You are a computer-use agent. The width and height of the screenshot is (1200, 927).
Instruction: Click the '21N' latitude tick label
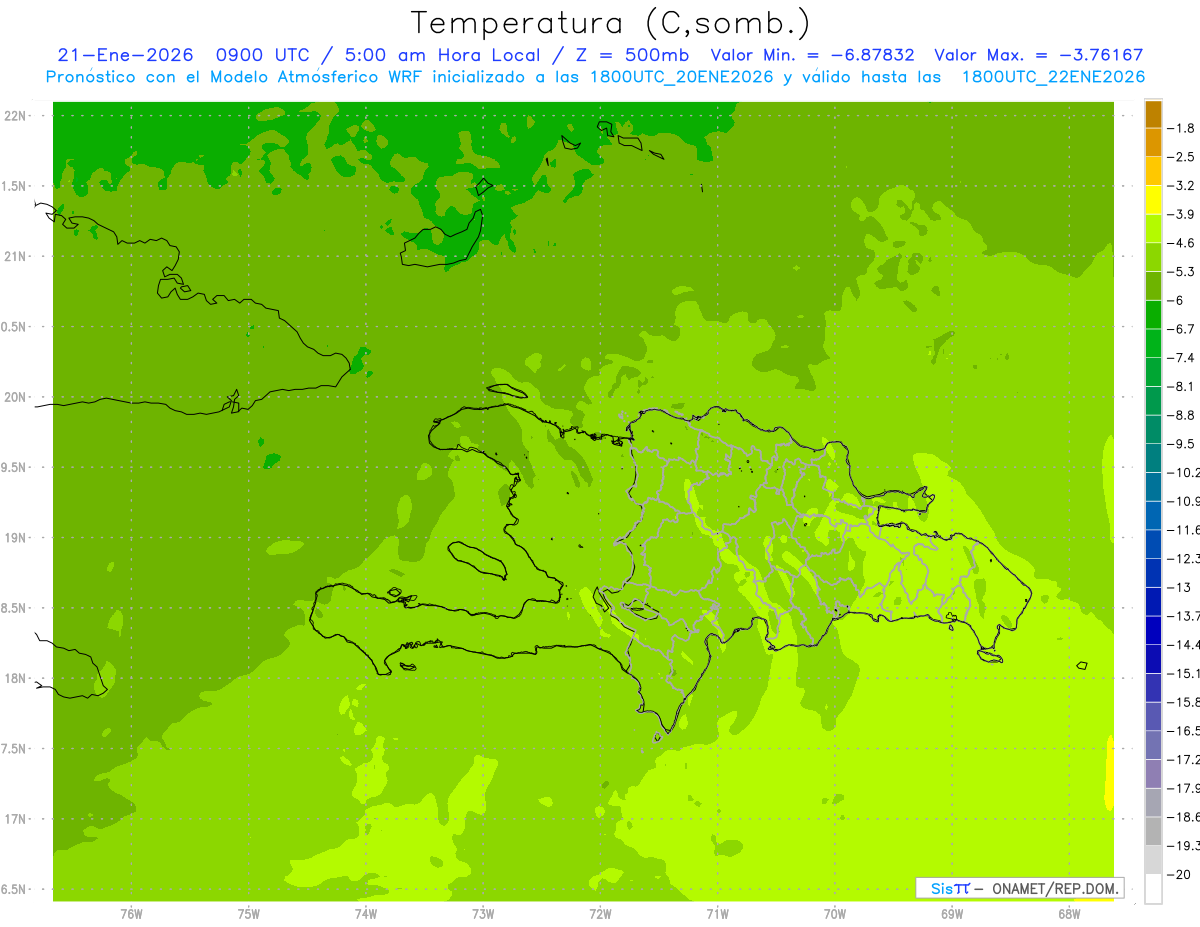[x=17, y=256]
